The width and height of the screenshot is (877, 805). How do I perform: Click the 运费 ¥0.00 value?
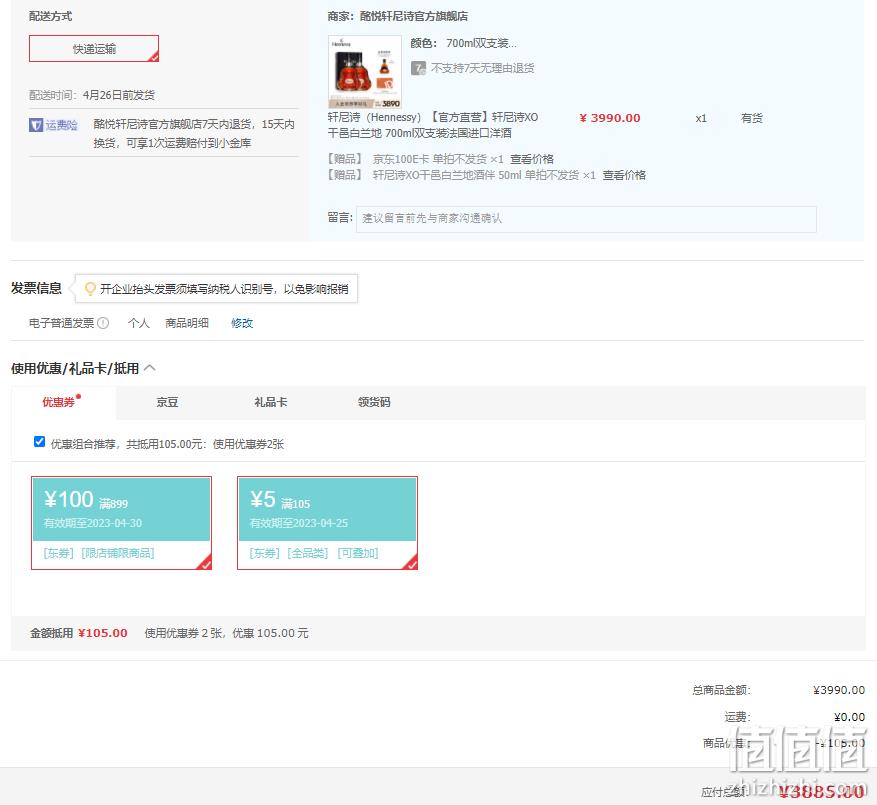pos(850,717)
